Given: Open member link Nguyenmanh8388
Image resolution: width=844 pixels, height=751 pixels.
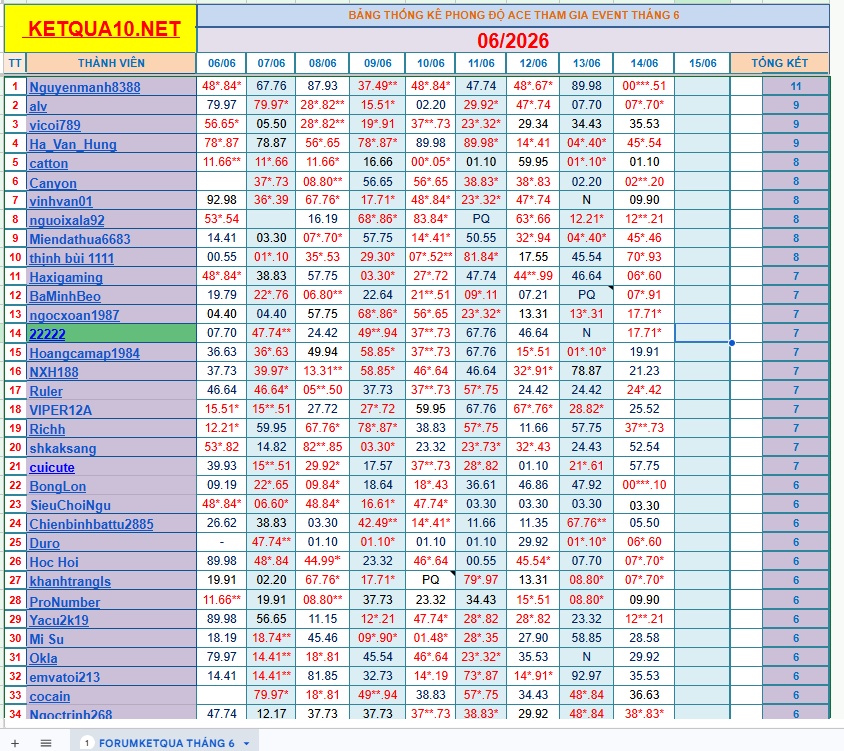Looking at the screenshot, I should coord(85,87).
